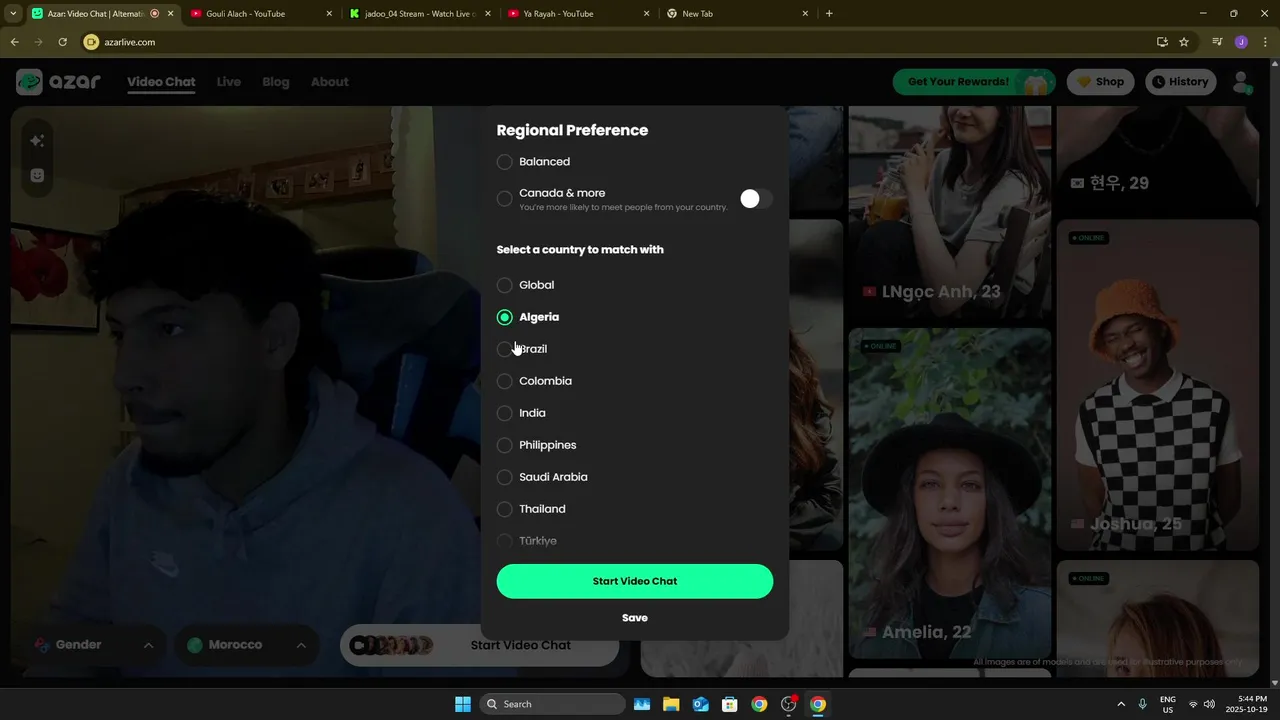Switch to the jadoo_04 Stream tab

tap(419, 14)
